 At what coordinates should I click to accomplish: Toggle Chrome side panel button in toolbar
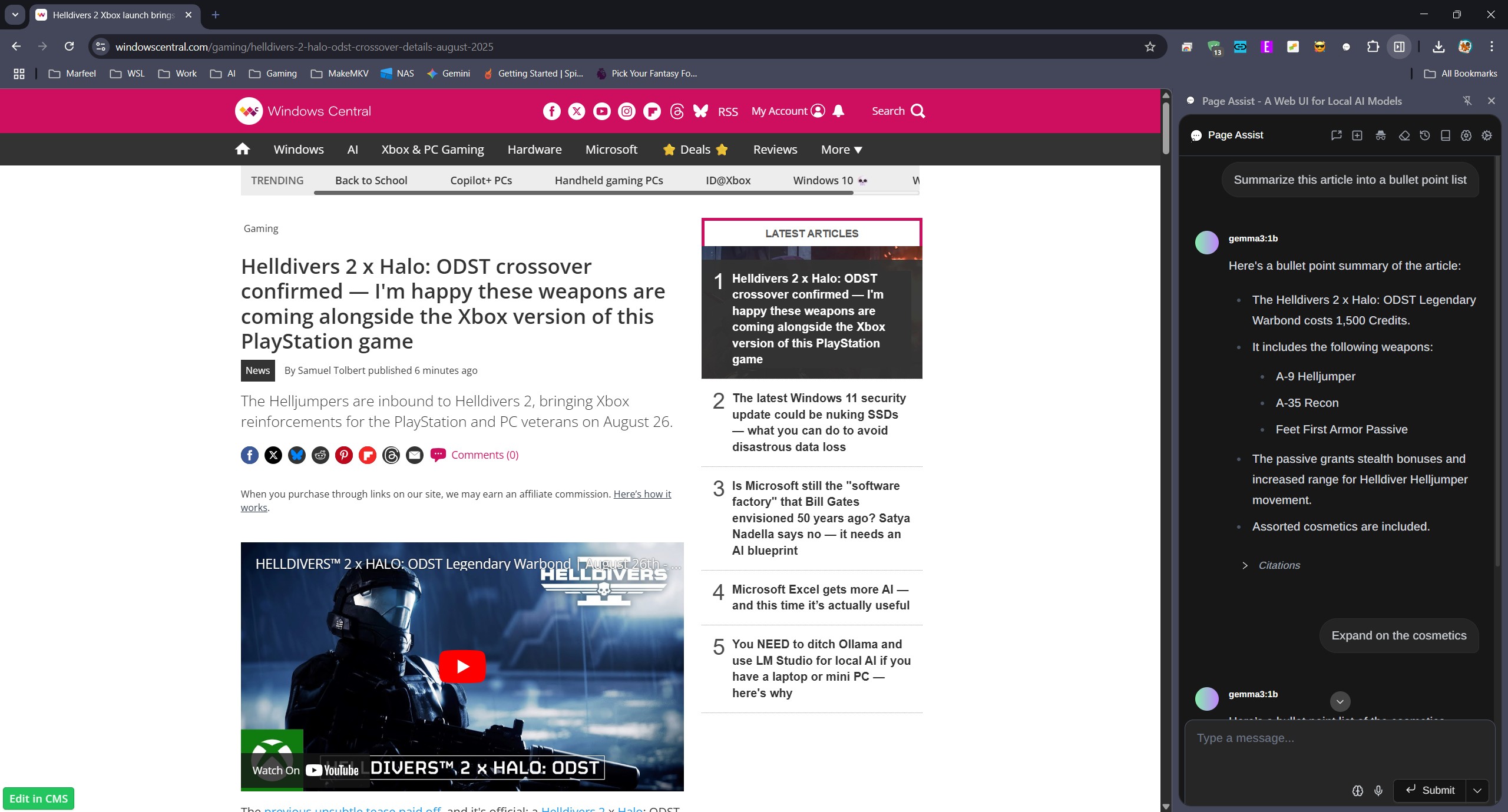[1399, 47]
